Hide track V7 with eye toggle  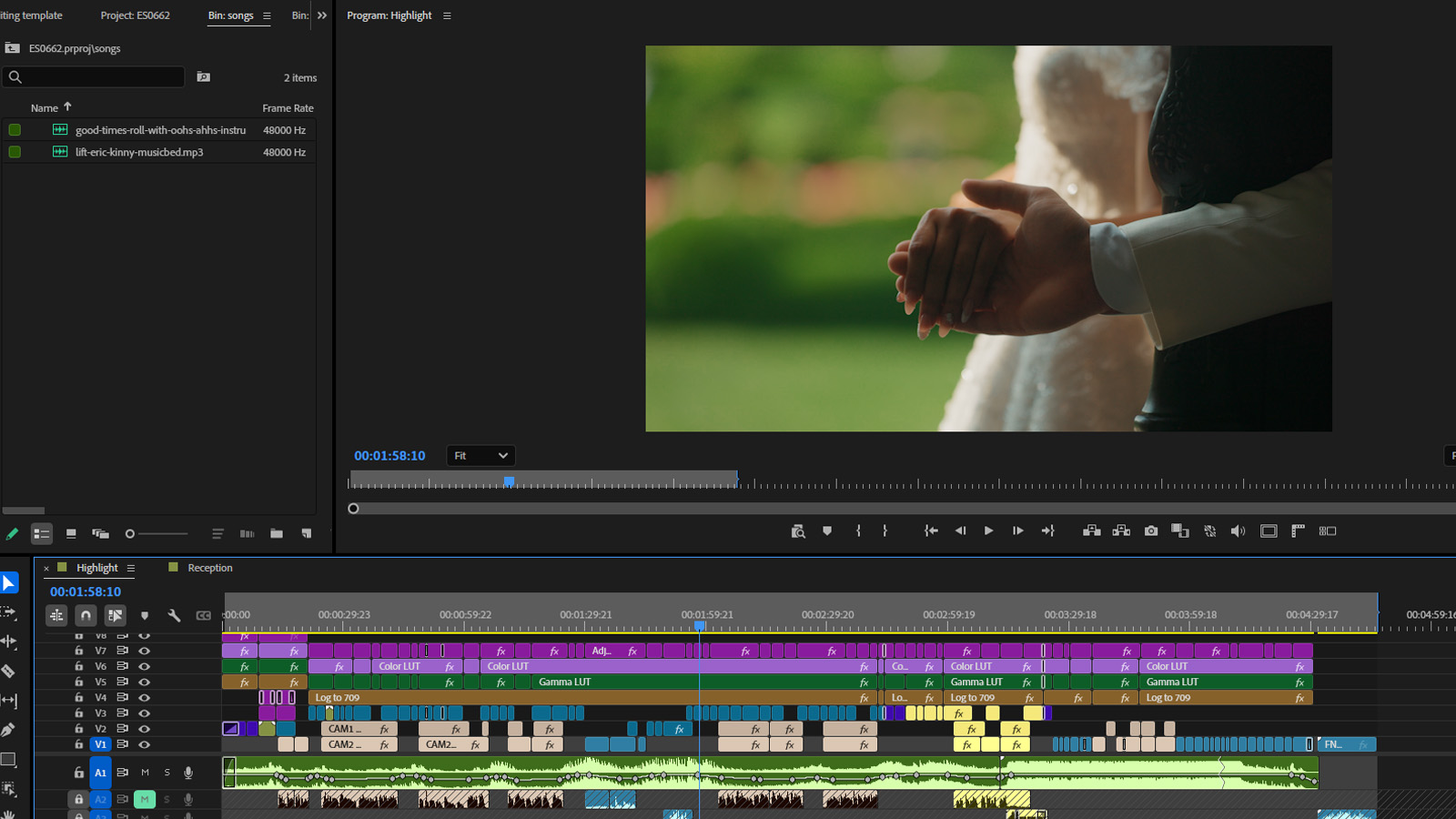(144, 651)
